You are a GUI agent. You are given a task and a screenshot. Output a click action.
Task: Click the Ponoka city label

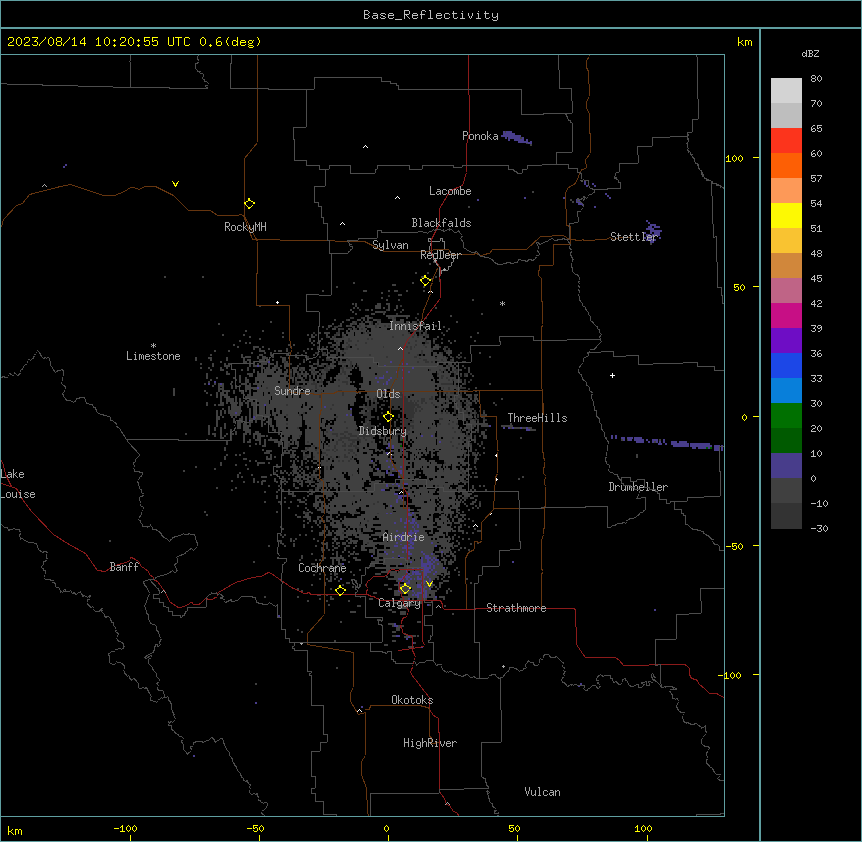pos(480,136)
